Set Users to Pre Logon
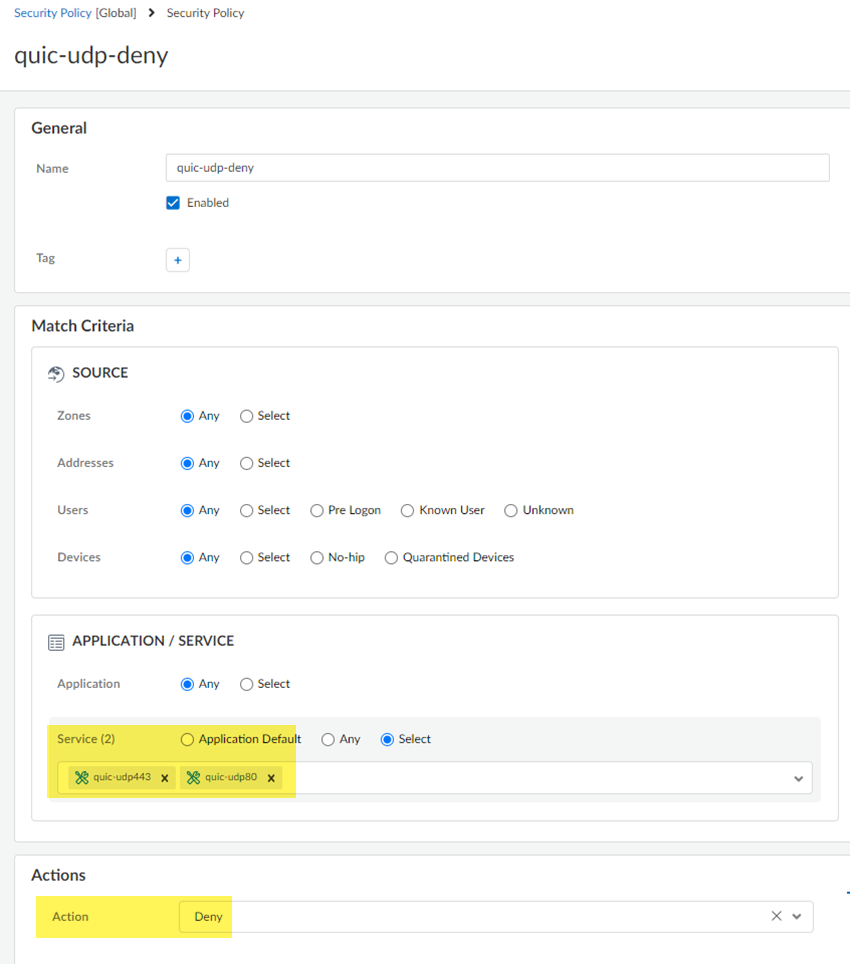 click(x=317, y=510)
